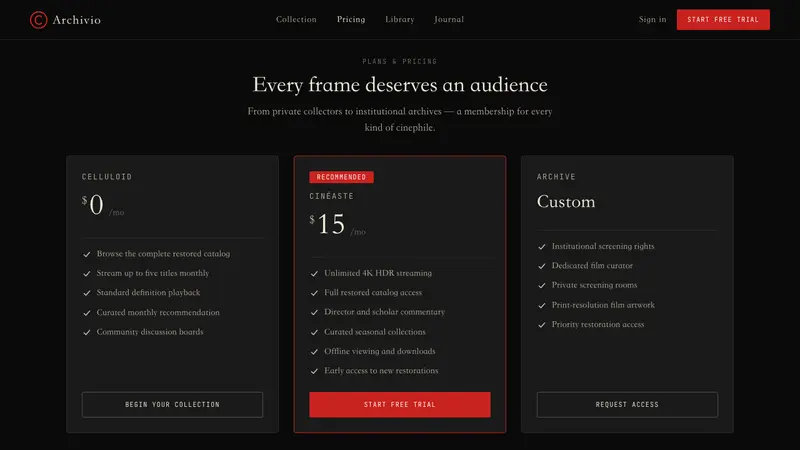
Task: Click 'Institutional screening rights' text
Action: click(603, 246)
